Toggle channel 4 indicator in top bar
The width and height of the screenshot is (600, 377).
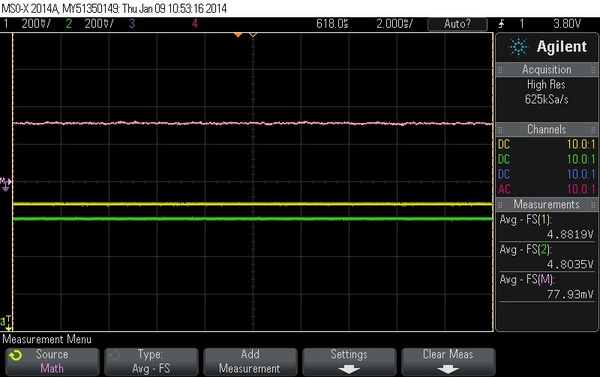pyautogui.click(x=195, y=24)
